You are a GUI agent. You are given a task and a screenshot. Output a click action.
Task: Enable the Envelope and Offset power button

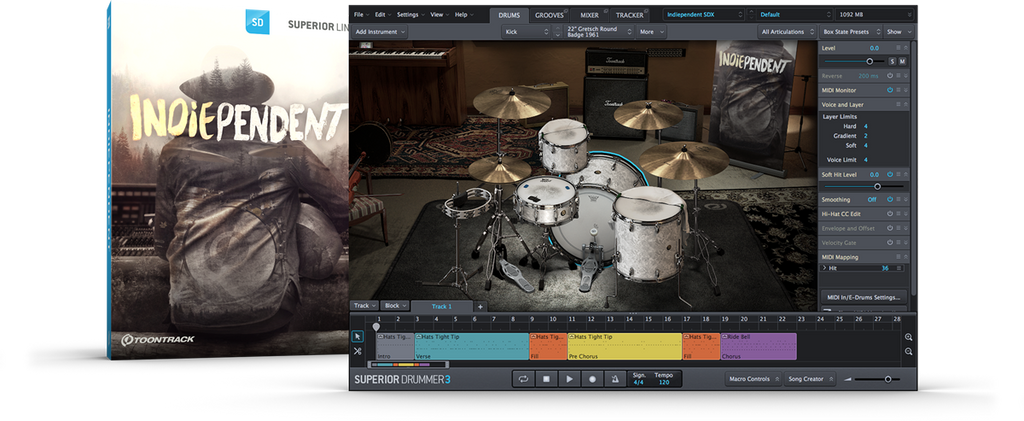pos(889,228)
